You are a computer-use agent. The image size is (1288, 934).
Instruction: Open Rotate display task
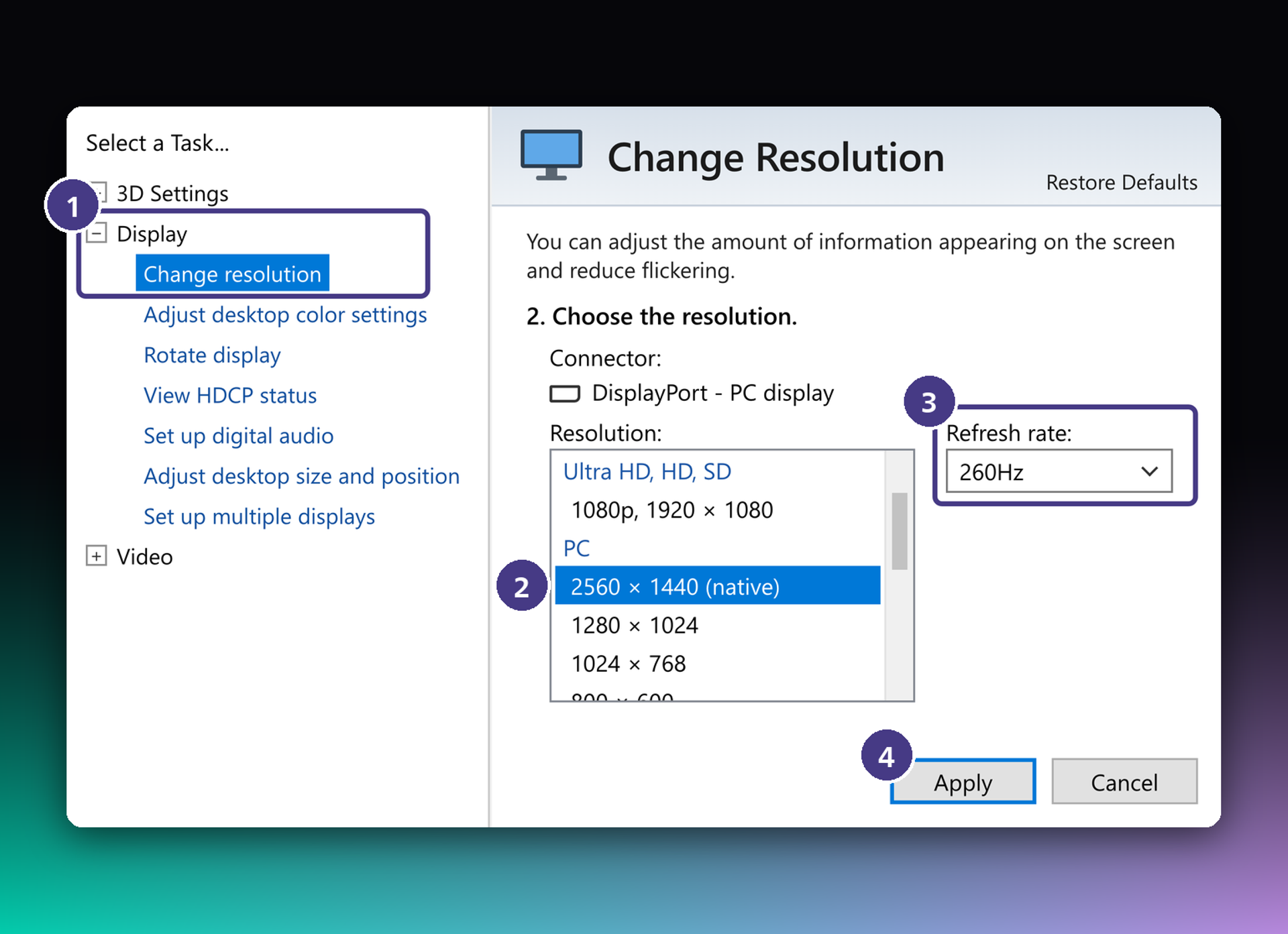pos(212,355)
